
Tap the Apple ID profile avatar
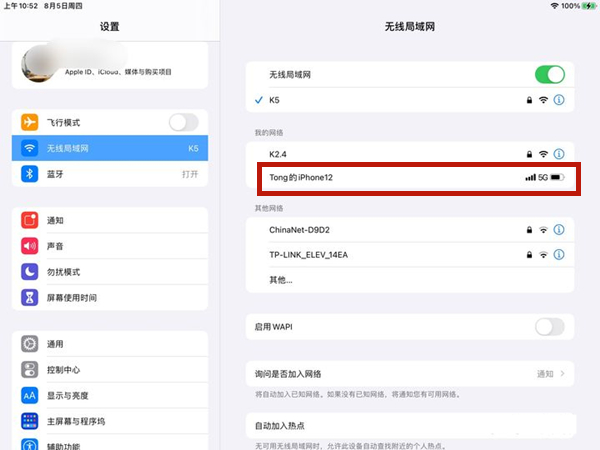38,65
